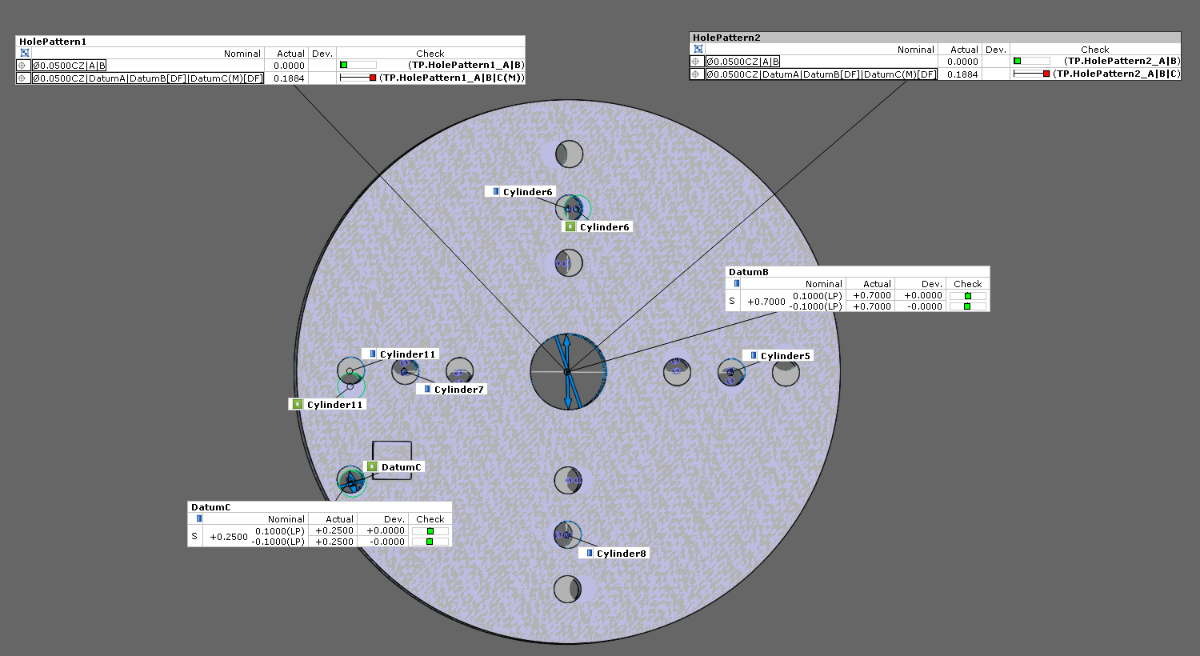Select the HolePattern1 table title
Image resolution: width=1200 pixels, height=656 pixels.
[x=53, y=41]
